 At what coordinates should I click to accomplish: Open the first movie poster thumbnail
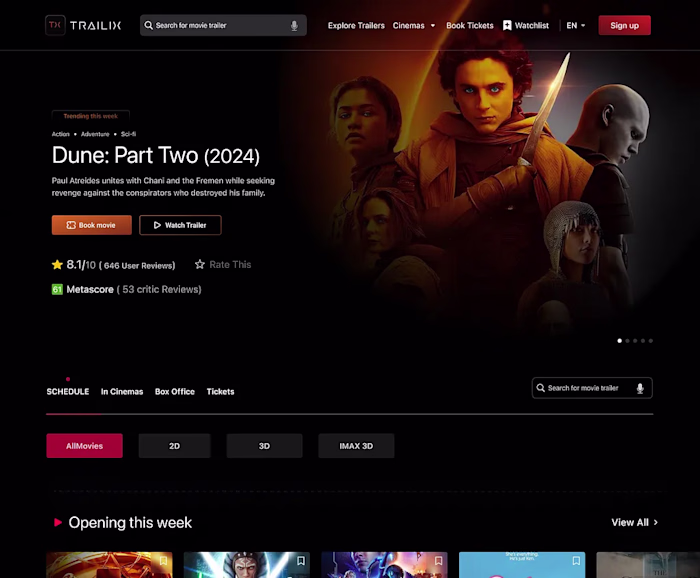tap(109, 565)
